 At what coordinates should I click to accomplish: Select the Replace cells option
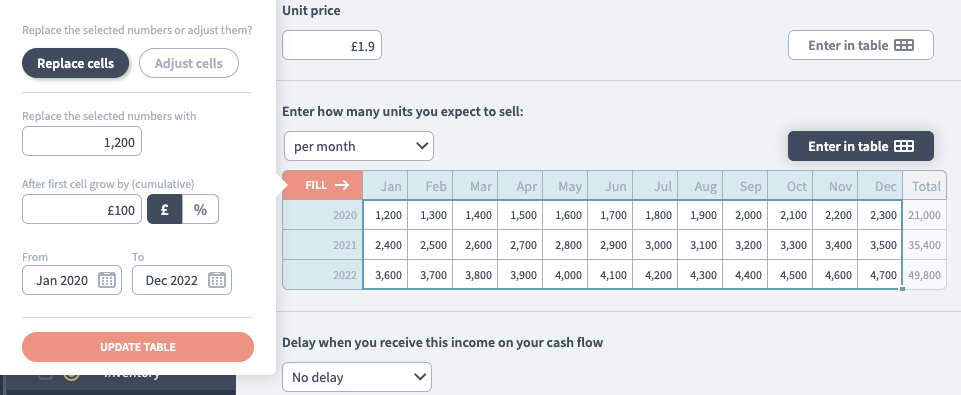pyautogui.click(x=75, y=63)
